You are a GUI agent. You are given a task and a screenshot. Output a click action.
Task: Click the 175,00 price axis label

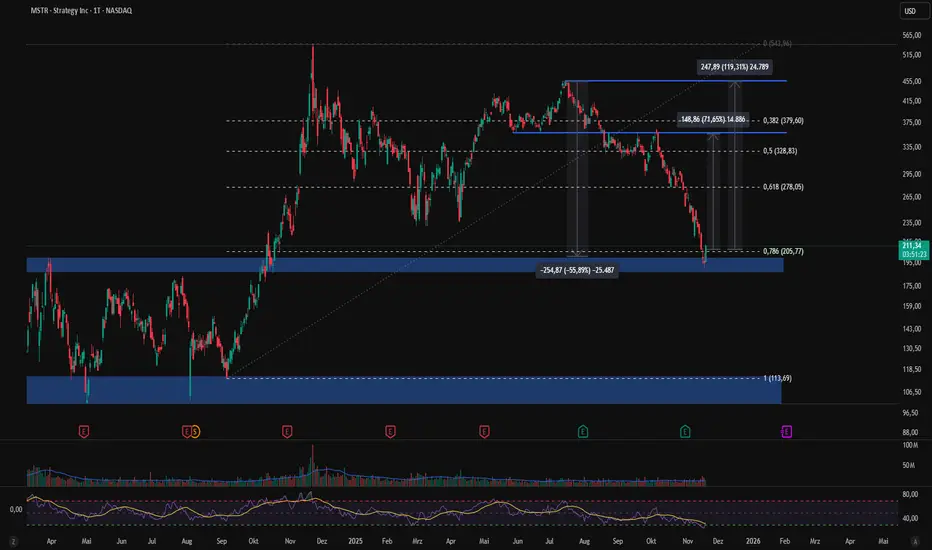911,286
